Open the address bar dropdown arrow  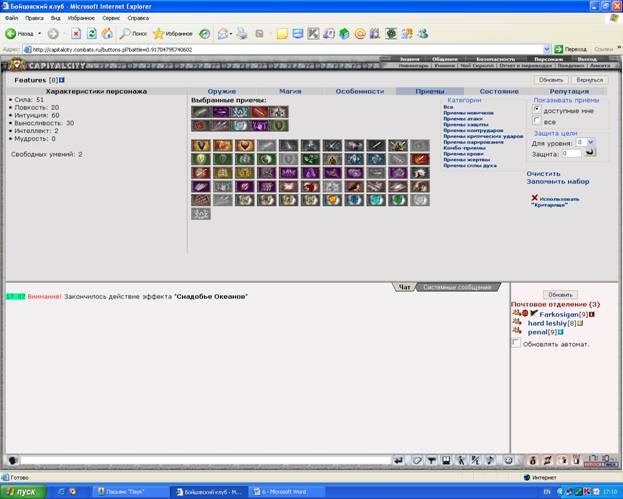pyautogui.click(x=547, y=49)
